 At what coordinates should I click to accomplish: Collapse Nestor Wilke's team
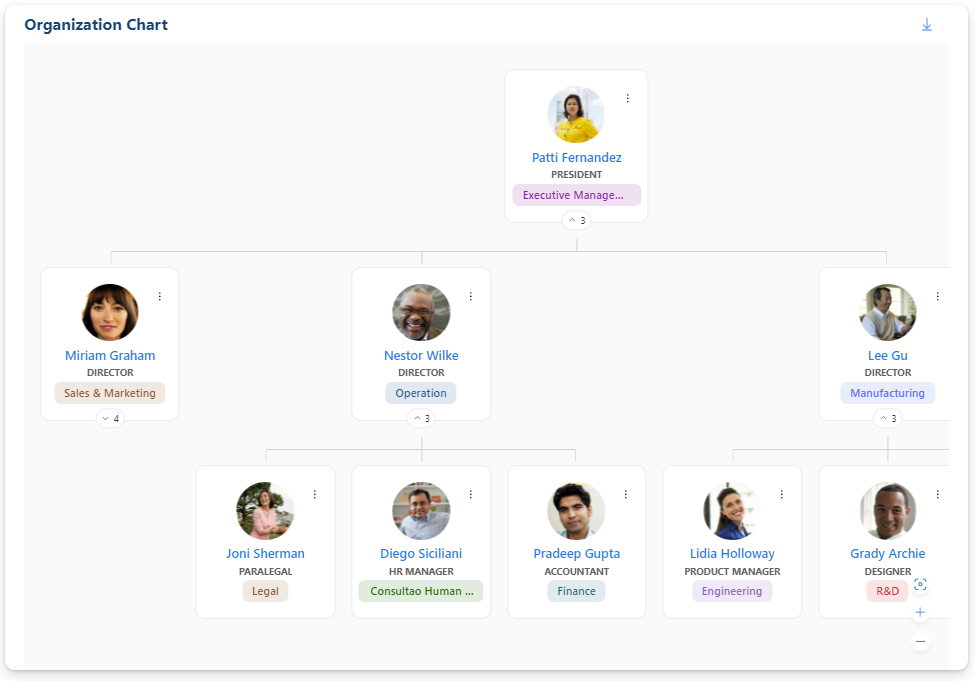[421, 418]
